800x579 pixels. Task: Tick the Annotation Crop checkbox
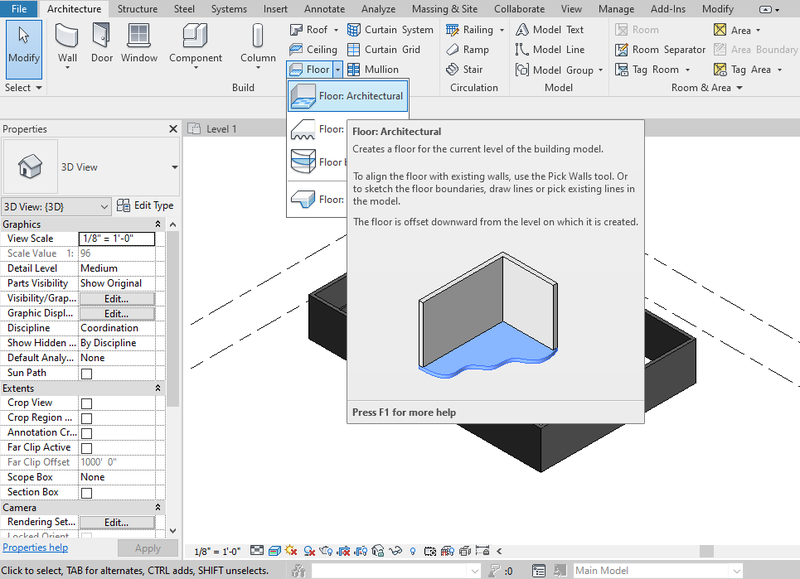tap(87, 433)
